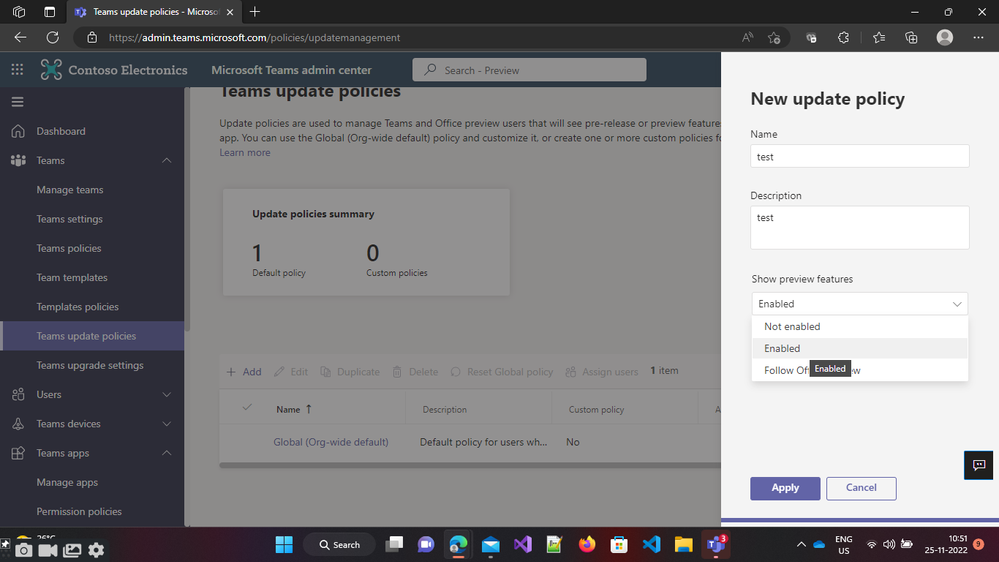Select Teams update policies in sidebar
This screenshot has width=999, height=562.
tap(92, 336)
